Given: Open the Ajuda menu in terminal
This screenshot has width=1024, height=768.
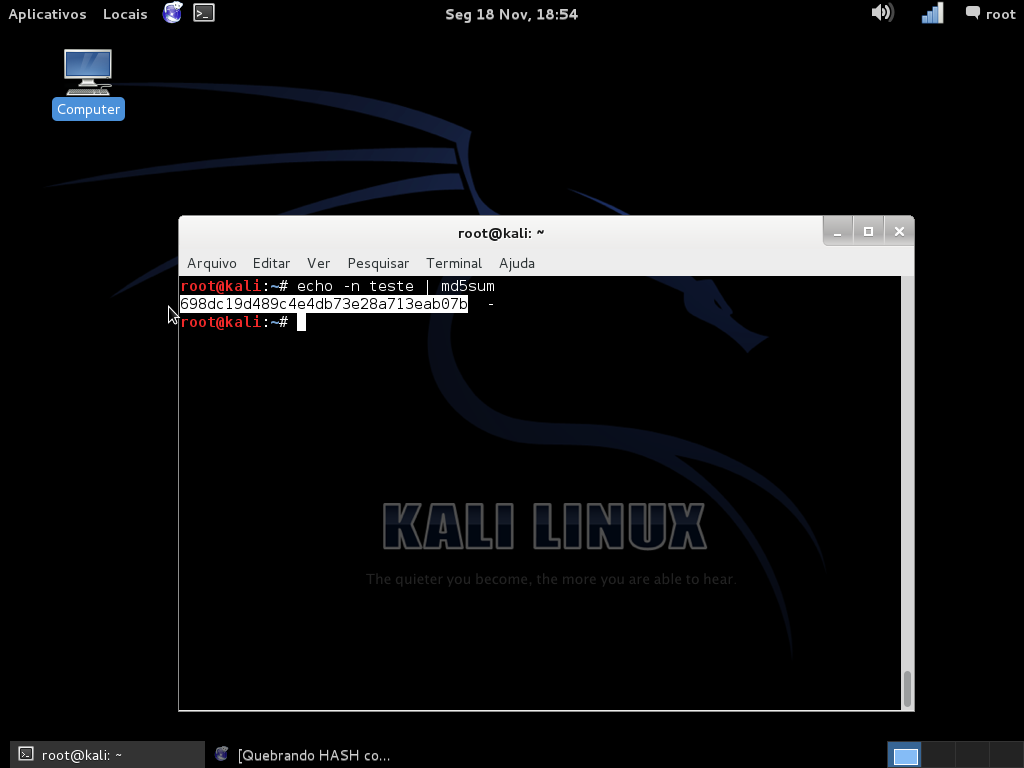Looking at the screenshot, I should [517, 263].
